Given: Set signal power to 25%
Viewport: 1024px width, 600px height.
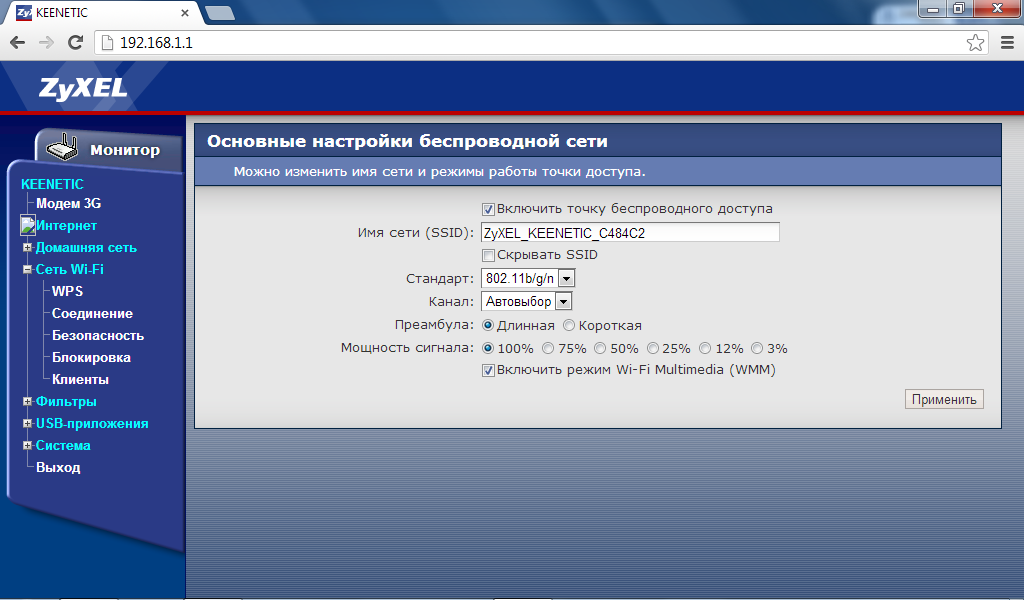Looking at the screenshot, I should click(652, 348).
